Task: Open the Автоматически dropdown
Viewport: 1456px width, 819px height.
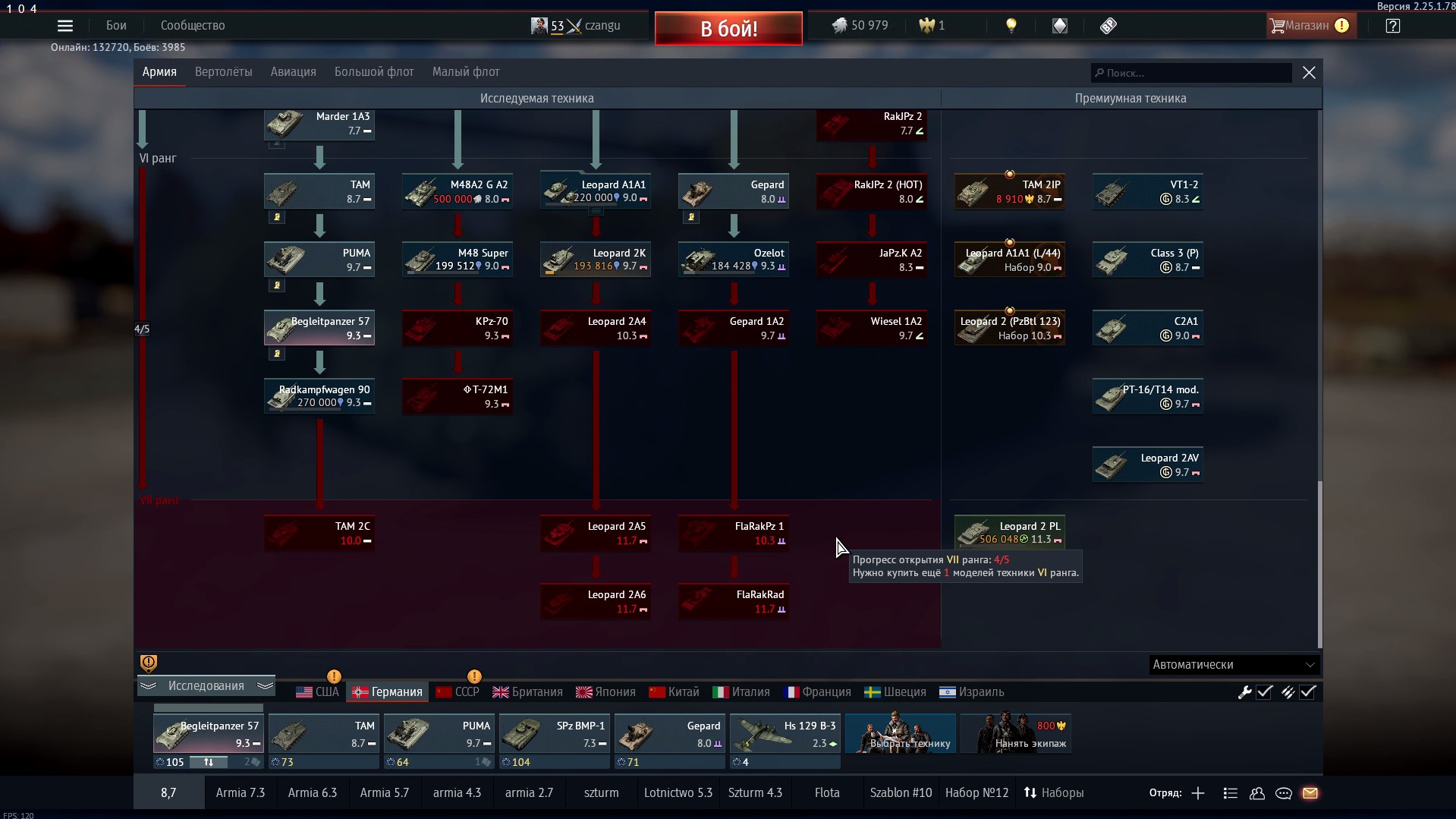Action: 1234,665
